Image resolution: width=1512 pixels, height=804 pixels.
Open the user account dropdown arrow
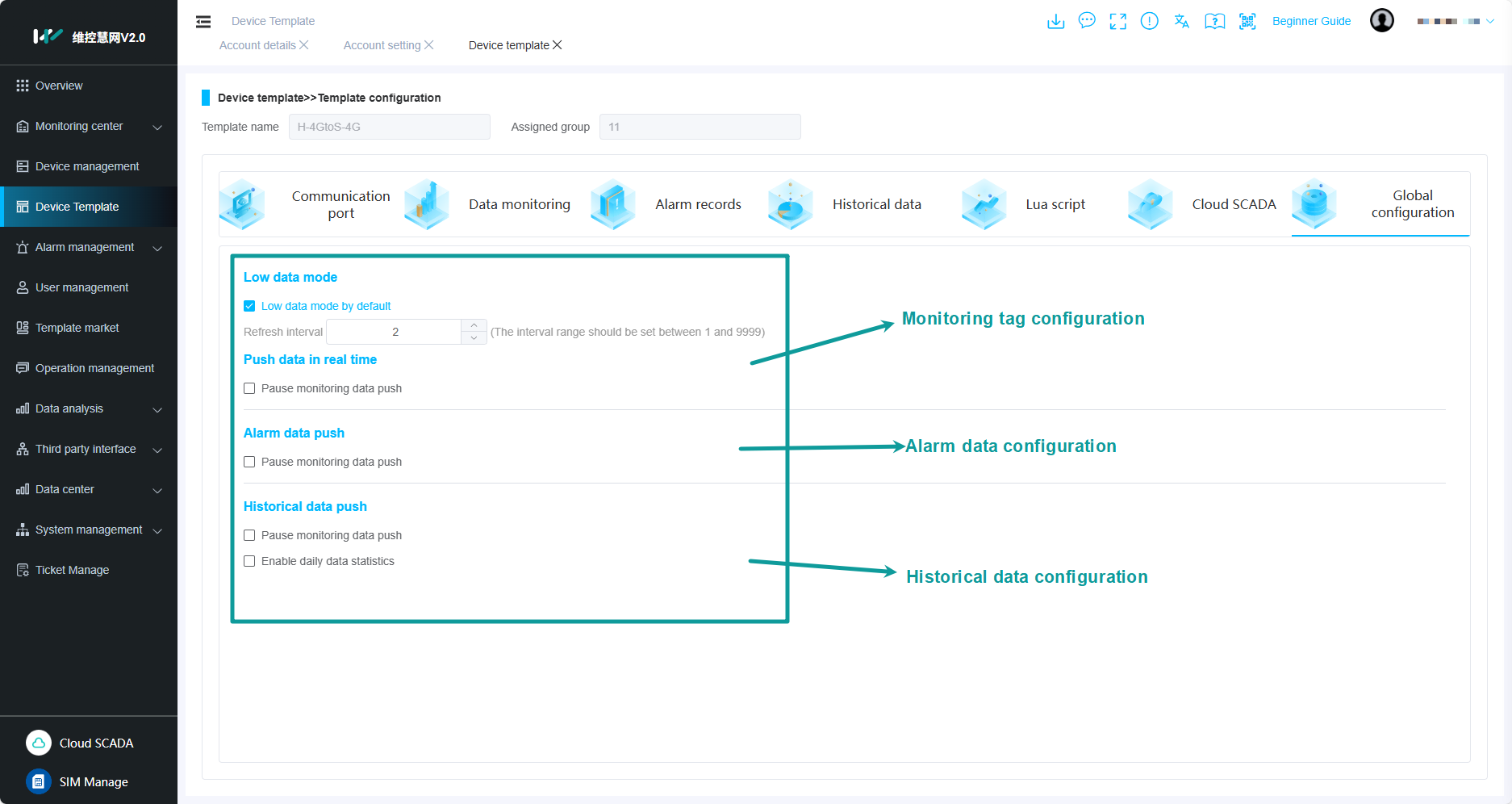[1490, 22]
